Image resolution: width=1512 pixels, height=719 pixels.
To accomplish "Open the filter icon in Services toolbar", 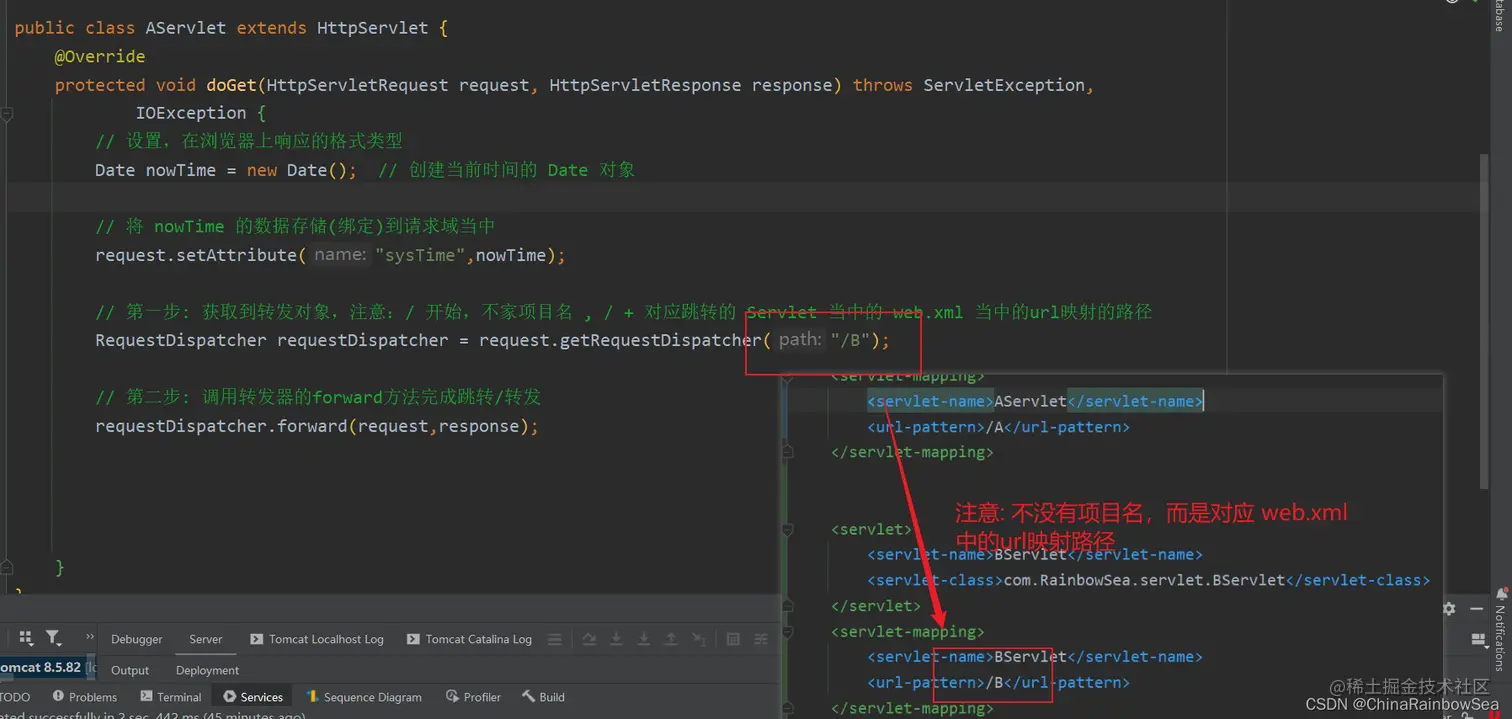I will 53,638.
